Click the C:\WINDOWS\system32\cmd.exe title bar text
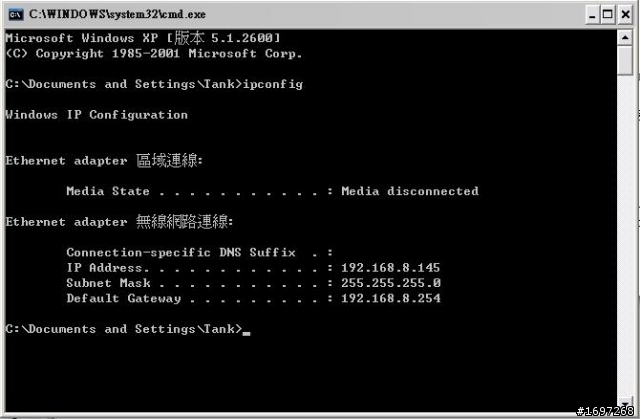This screenshot has height=419, width=640. pos(117,14)
